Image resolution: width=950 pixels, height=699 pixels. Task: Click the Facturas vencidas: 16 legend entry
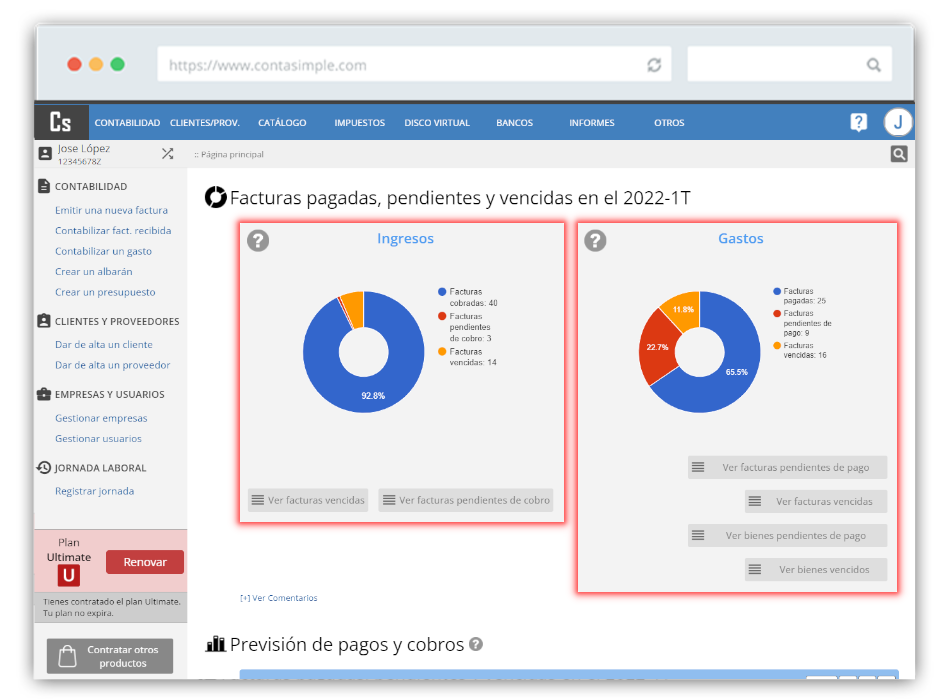[800, 350]
